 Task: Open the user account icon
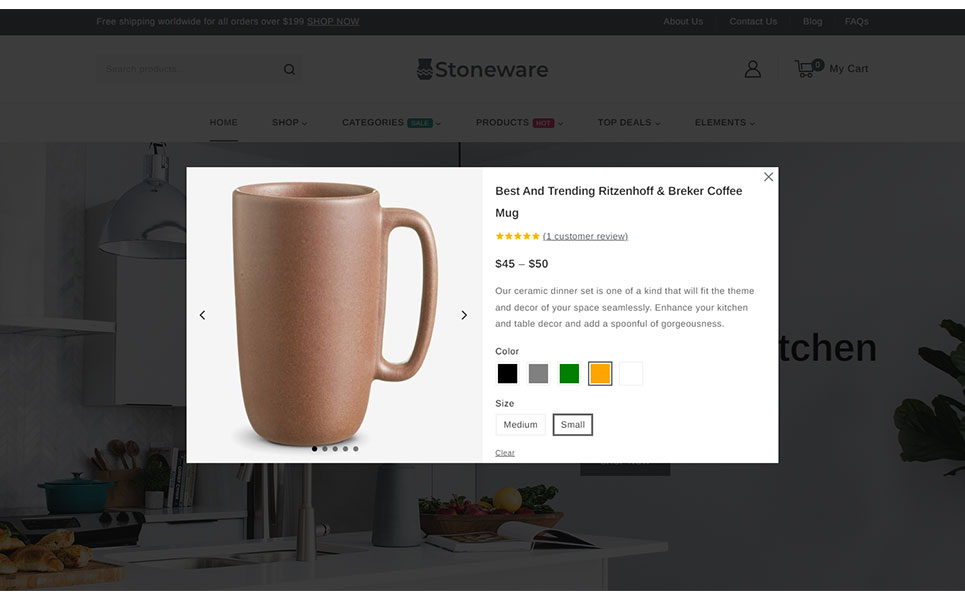[752, 69]
